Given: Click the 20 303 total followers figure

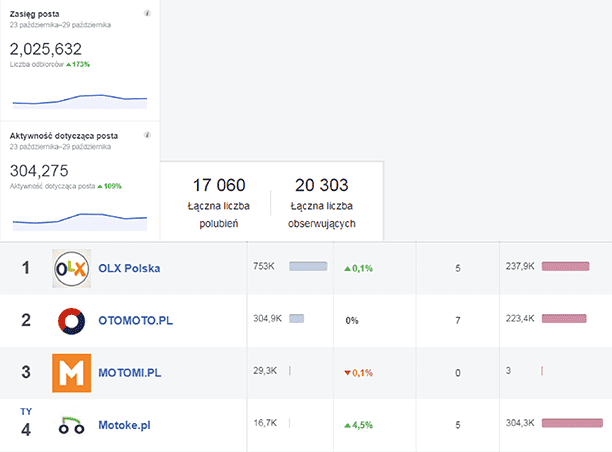Looking at the screenshot, I should coord(322,185).
